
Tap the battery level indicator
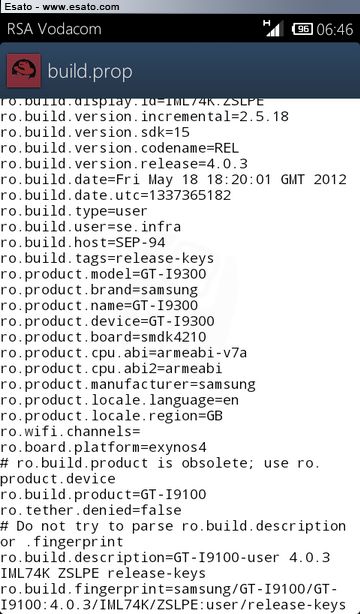pos(302,29)
